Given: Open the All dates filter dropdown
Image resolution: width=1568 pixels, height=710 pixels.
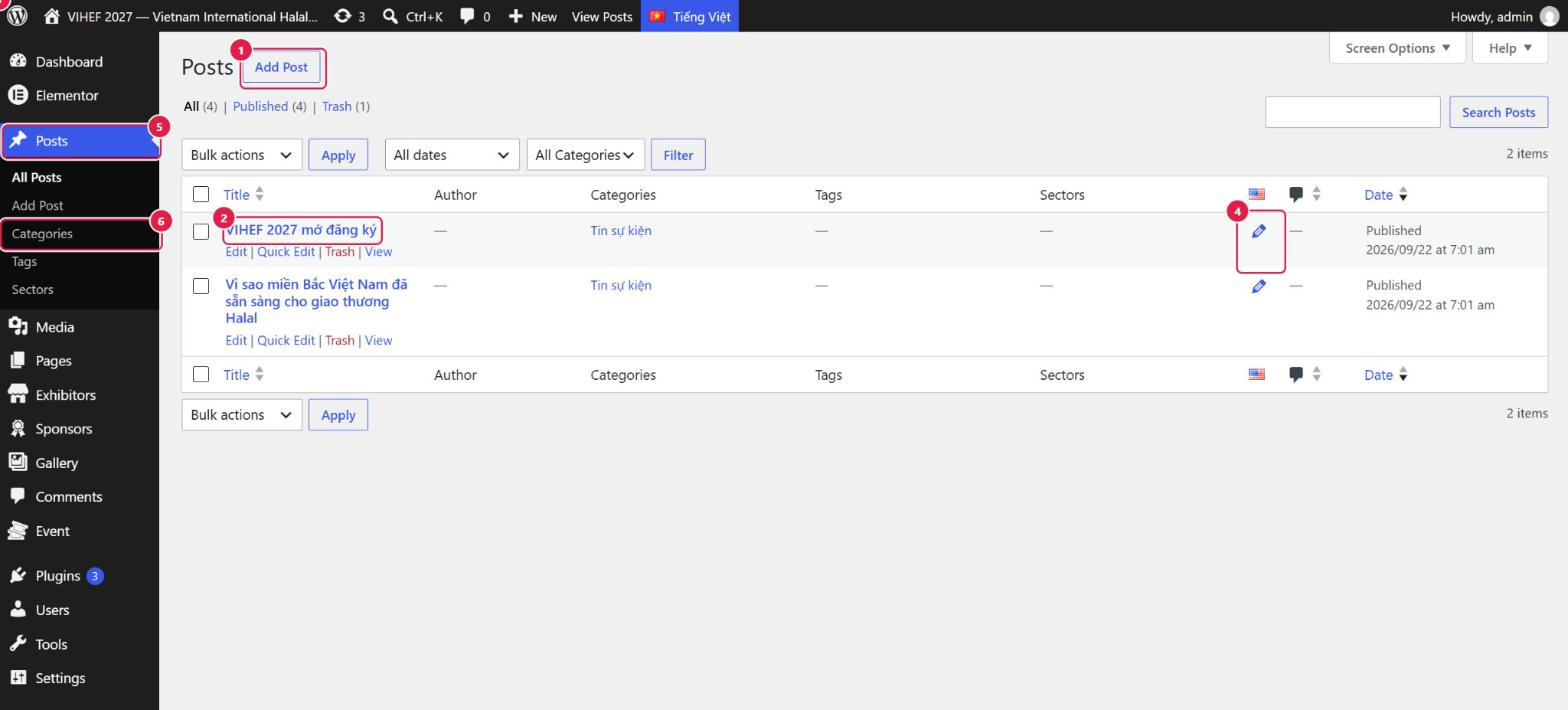Looking at the screenshot, I should click(452, 155).
